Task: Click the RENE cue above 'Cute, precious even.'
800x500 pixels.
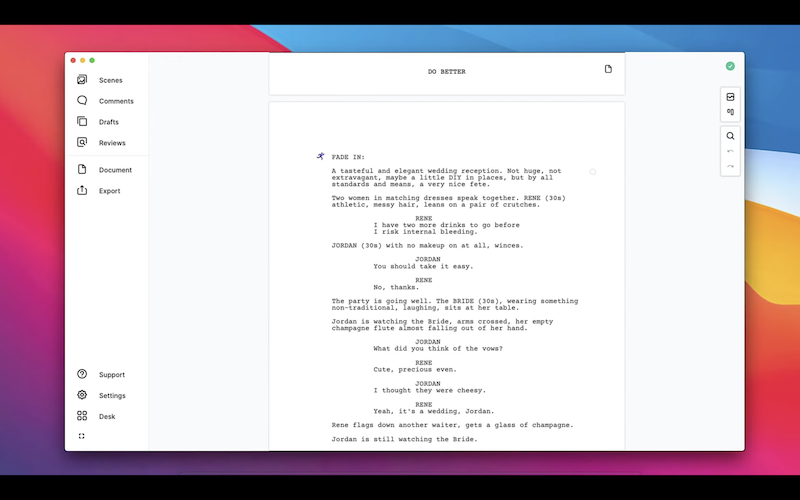Action: 423,363
